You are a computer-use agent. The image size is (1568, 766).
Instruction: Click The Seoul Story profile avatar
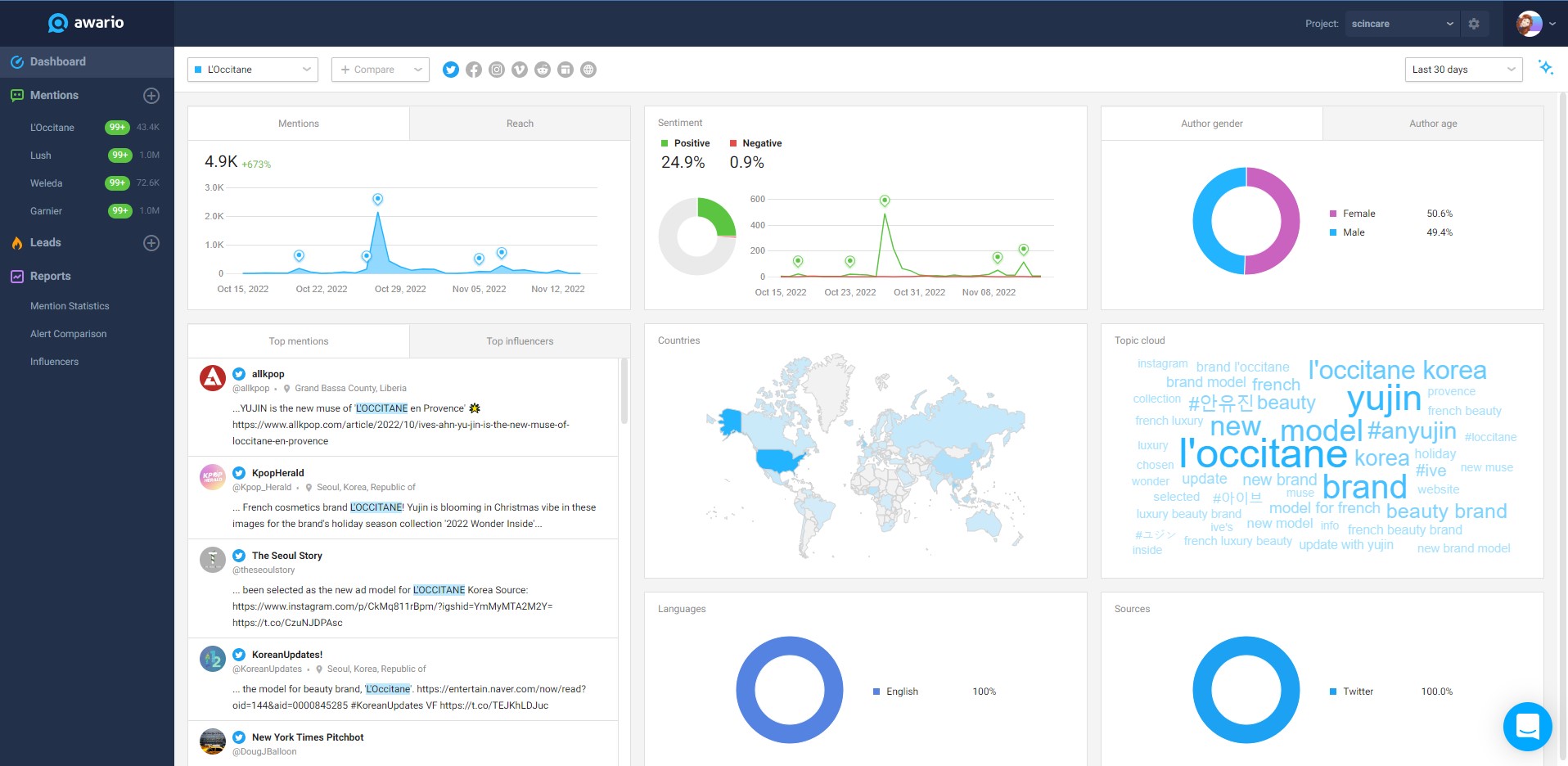(213, 560)
